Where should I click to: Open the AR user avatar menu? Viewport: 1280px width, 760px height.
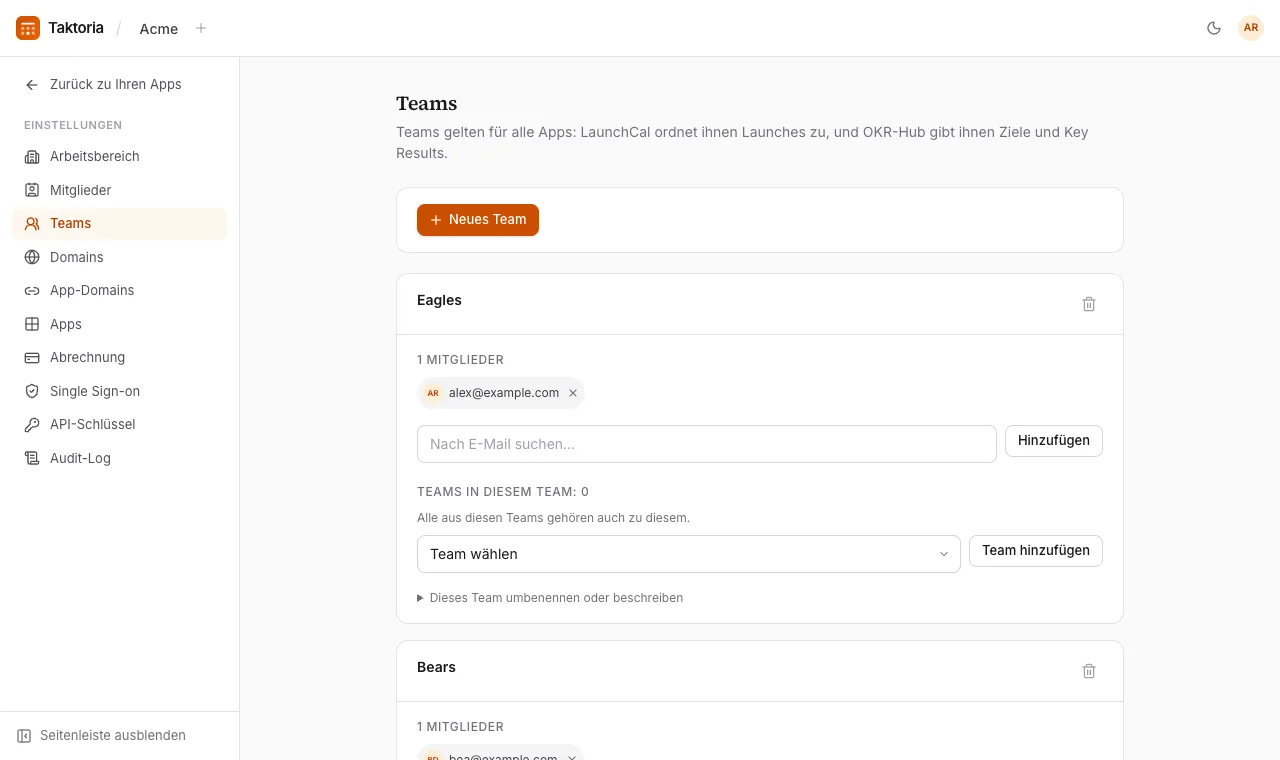click(x=1251, y=28)
